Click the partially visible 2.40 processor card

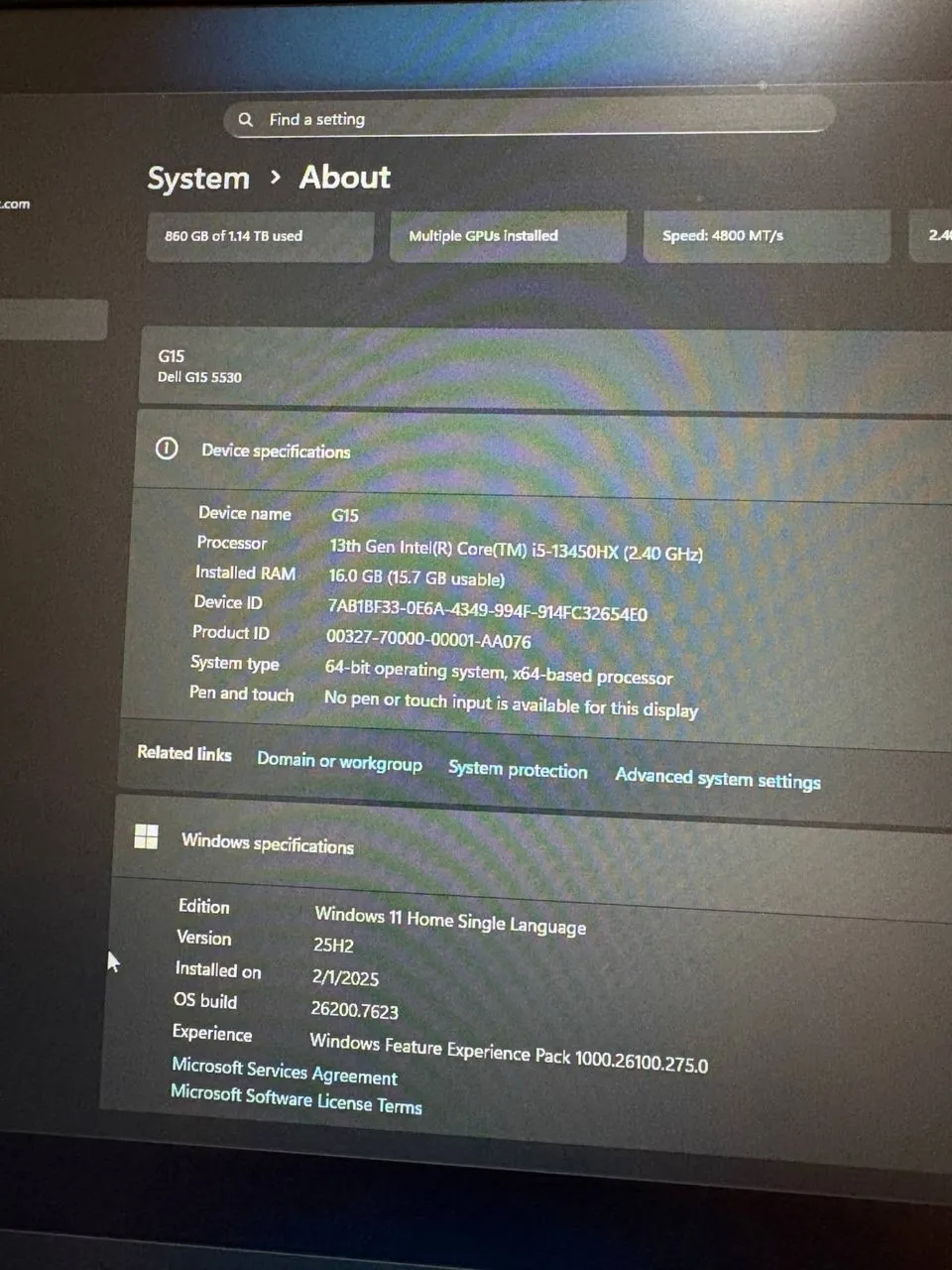[934, 236]
